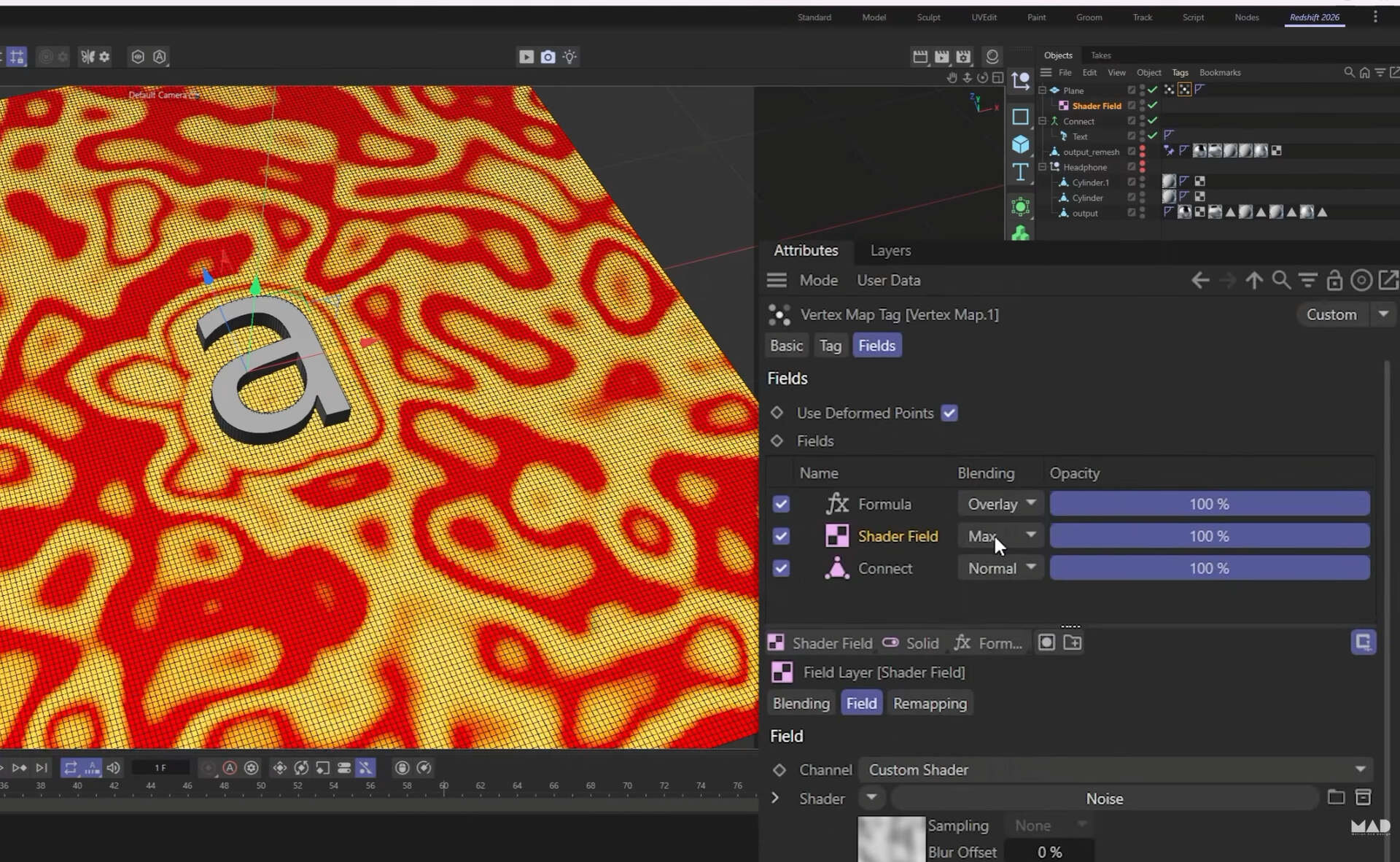Click the folder icon beside Noise shader
1400x862 pixels.
1336,797
